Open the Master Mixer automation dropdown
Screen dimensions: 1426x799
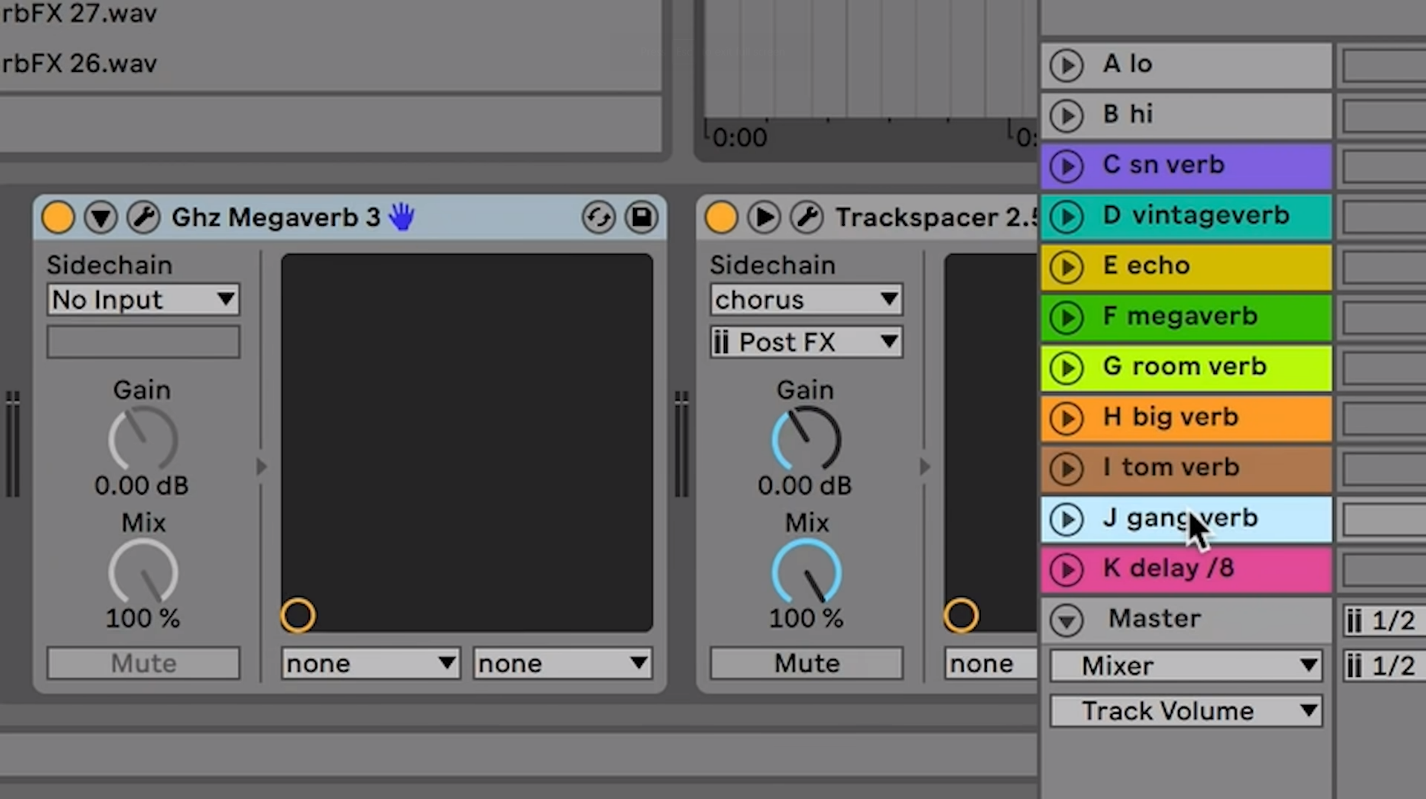click(x=1186, y=665)
